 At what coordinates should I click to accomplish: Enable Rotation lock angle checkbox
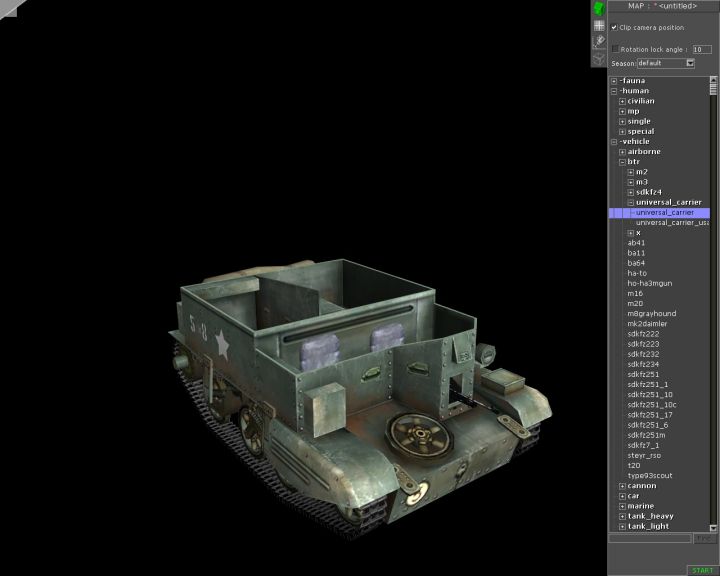[x=615, y=48]
